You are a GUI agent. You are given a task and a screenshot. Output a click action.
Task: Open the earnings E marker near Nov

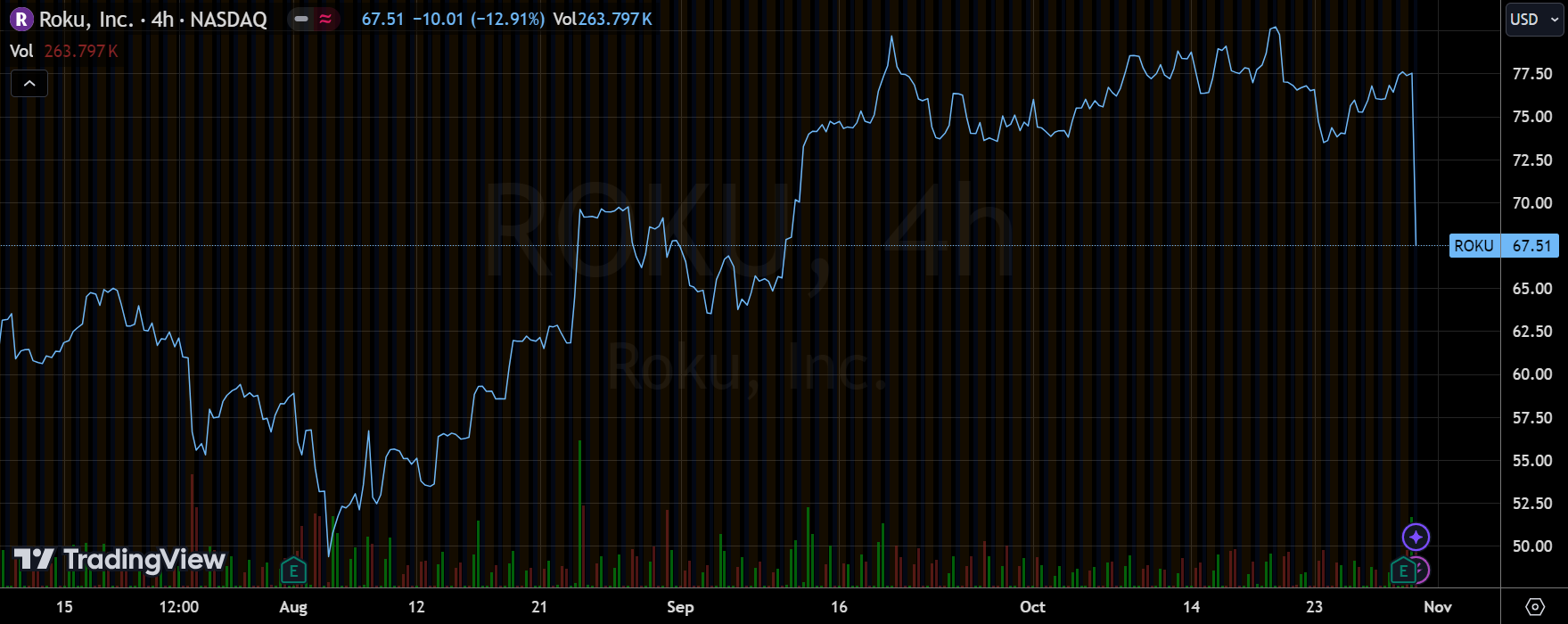click(x=1404, y=571)
